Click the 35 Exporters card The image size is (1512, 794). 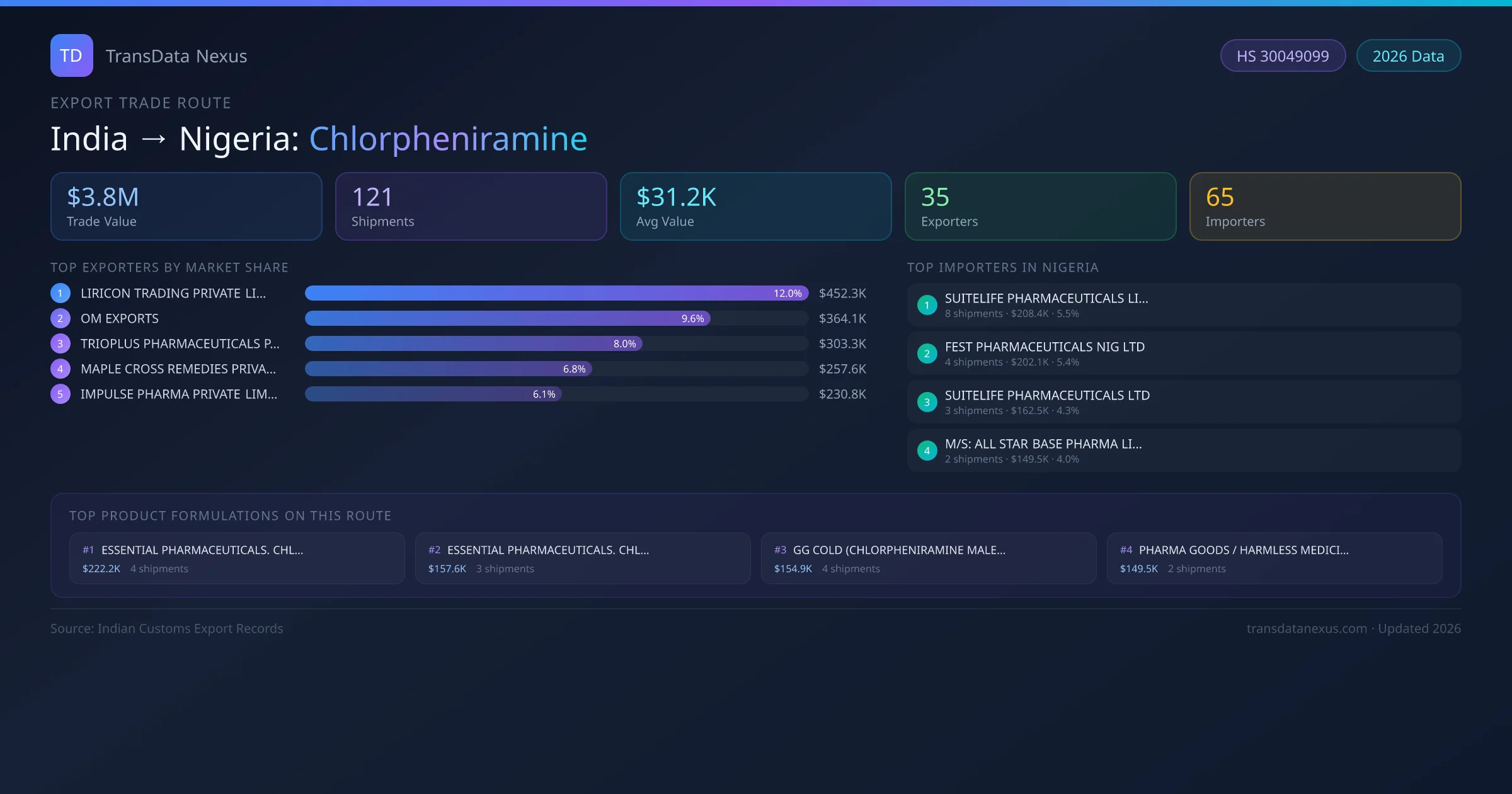[x=1040, y=206]
